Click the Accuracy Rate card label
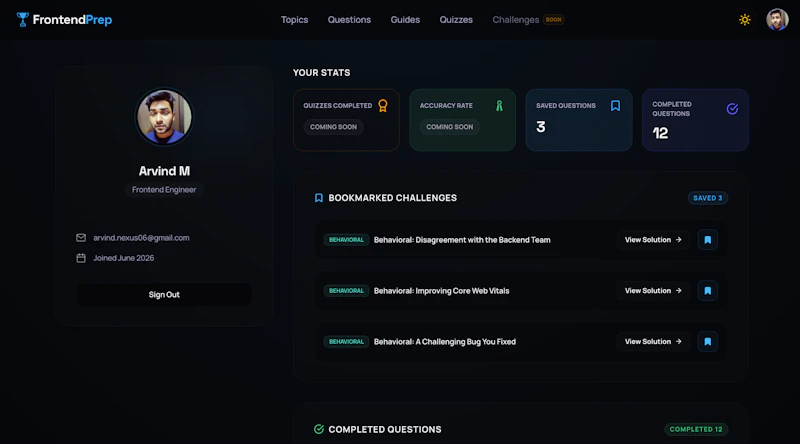Image resolution: width=800 pixels, height=444 pixels. [x=446, y=106]
